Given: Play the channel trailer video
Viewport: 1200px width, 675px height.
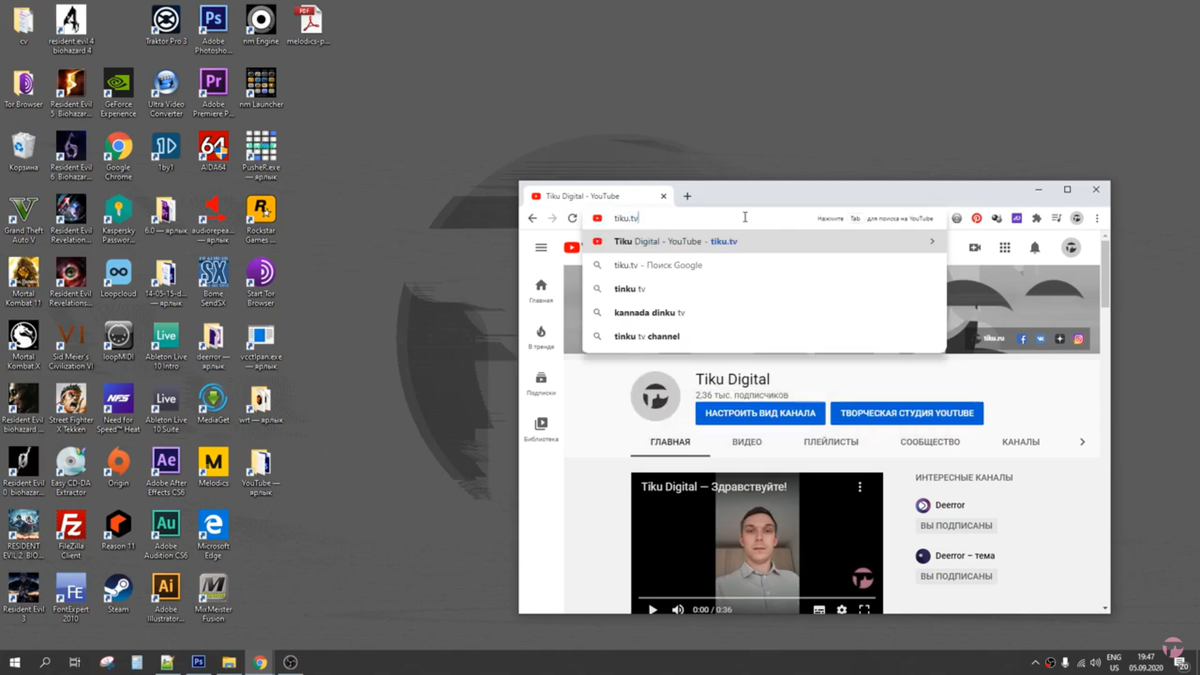Looking at the screenshot, I should [x=653, y=609].
